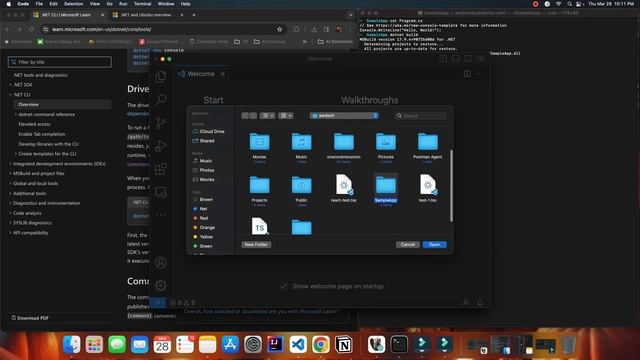Select the Green tag in dialog sidebar
This screenshot has width=640, height=360.
click(x=202, y=246)
